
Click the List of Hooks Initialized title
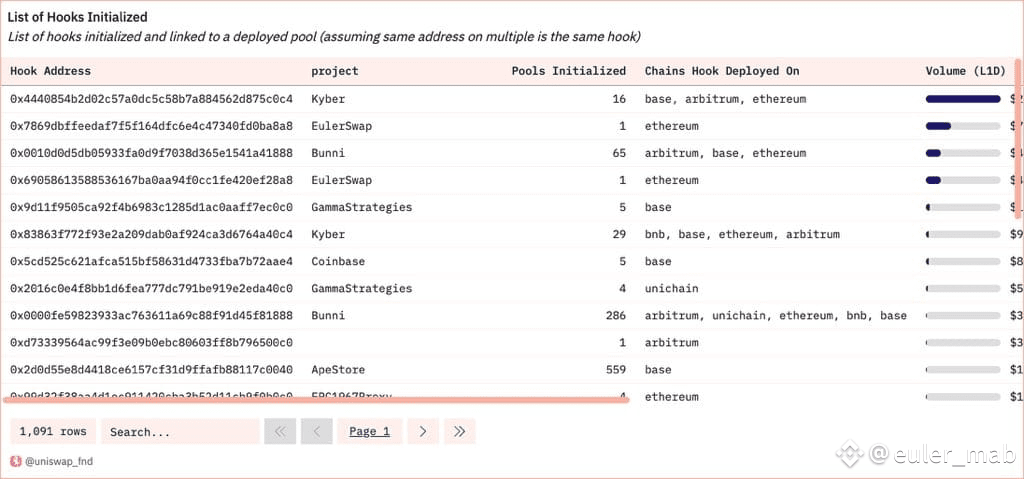77,17
